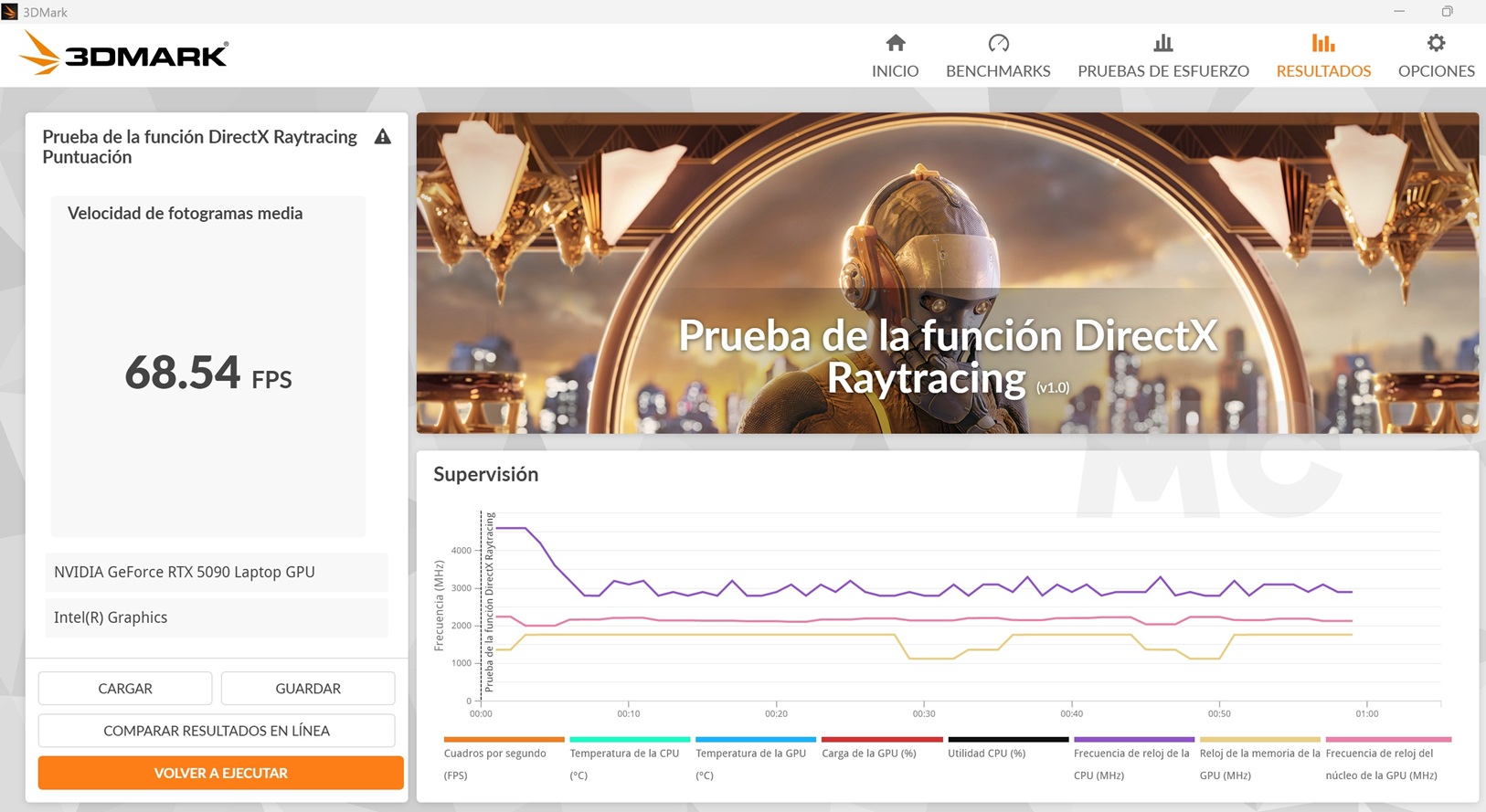Click the 3DMark logo in the header

(123, 54)
